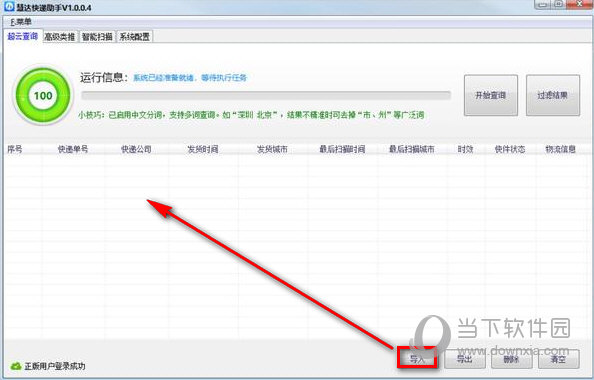Open the F.菜单 menu
Screen dimensions: 594x380
21,22
